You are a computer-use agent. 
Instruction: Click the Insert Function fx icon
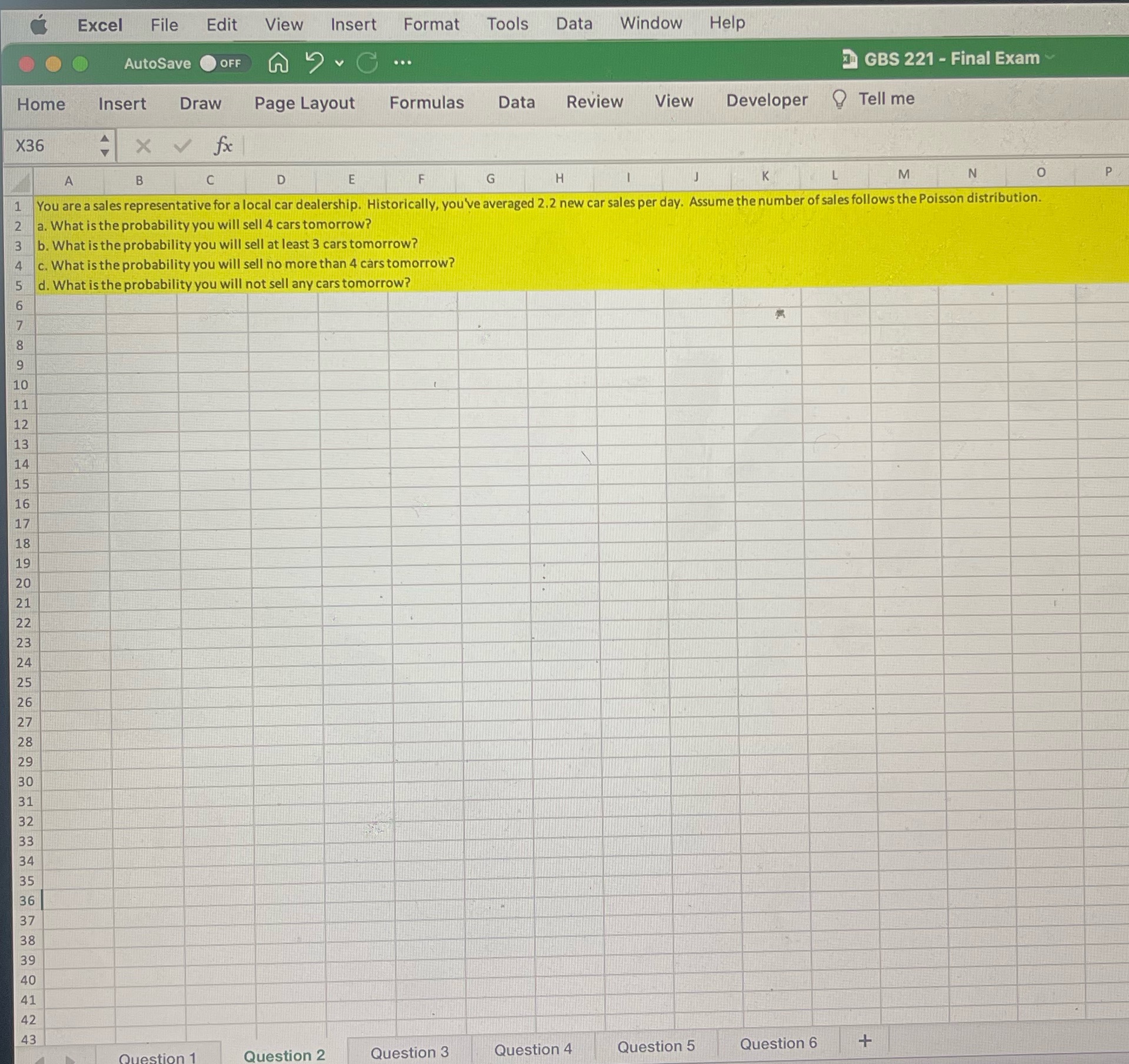coord(222,145)
